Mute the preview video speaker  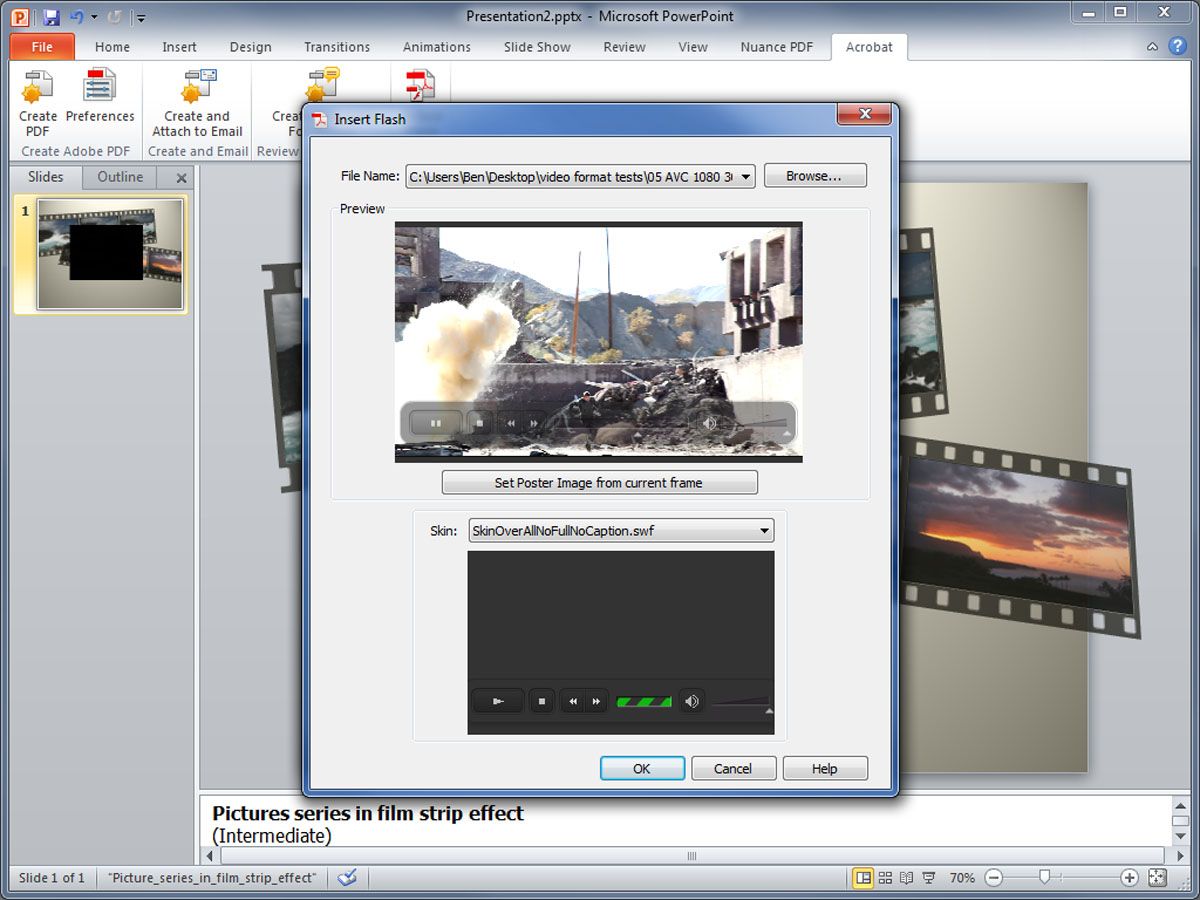click(709, 423)
